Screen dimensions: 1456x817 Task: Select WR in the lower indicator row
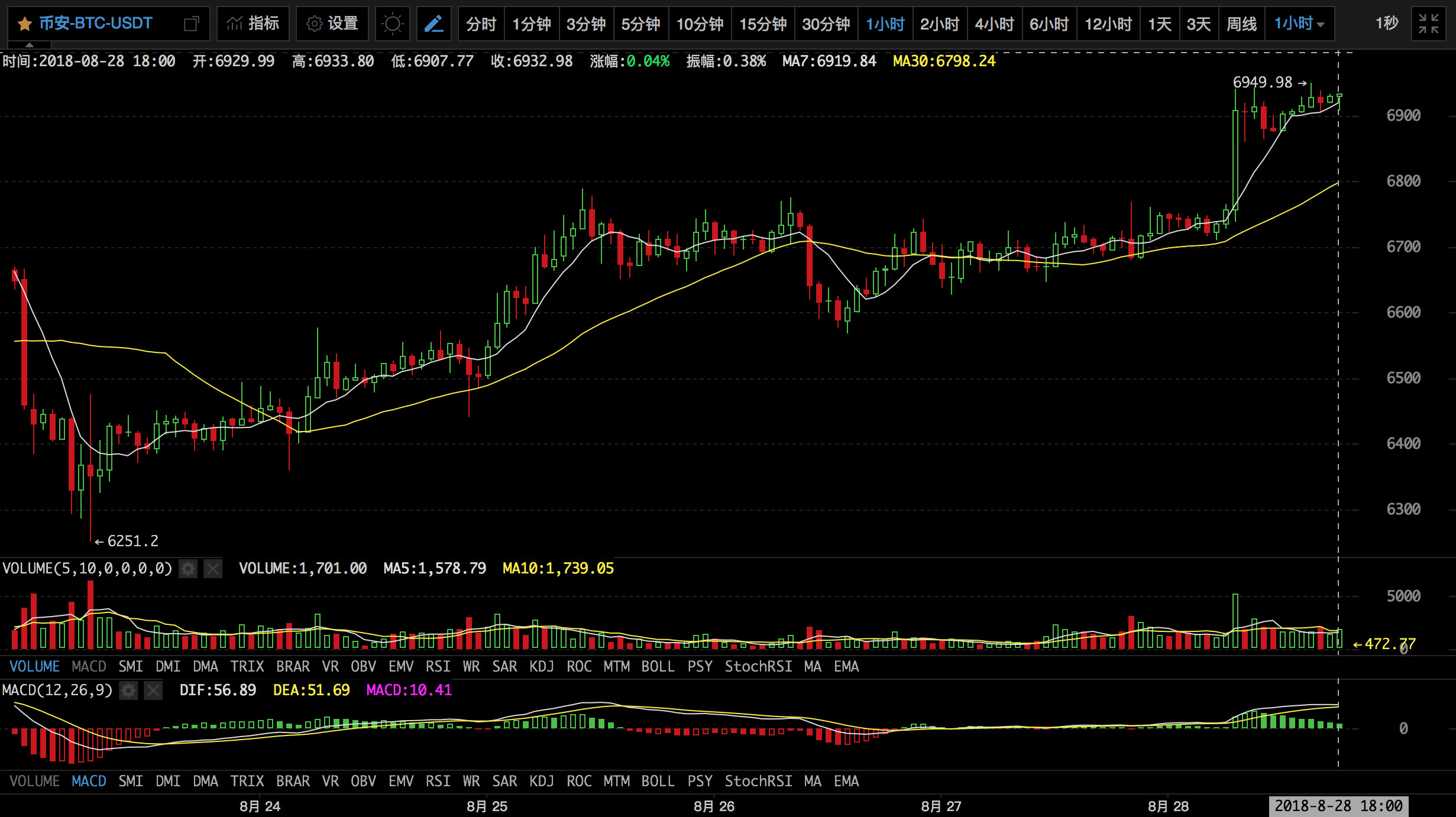point(471,782)
